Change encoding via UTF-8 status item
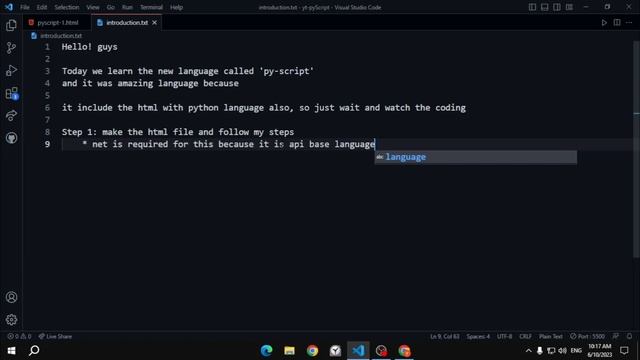640x360 pixels. (504, 337)
